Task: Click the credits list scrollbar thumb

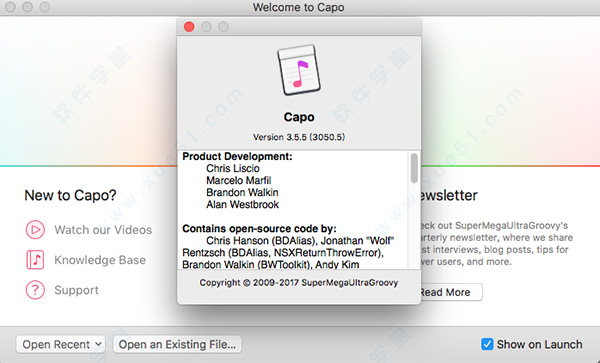Action: (414, 168)
